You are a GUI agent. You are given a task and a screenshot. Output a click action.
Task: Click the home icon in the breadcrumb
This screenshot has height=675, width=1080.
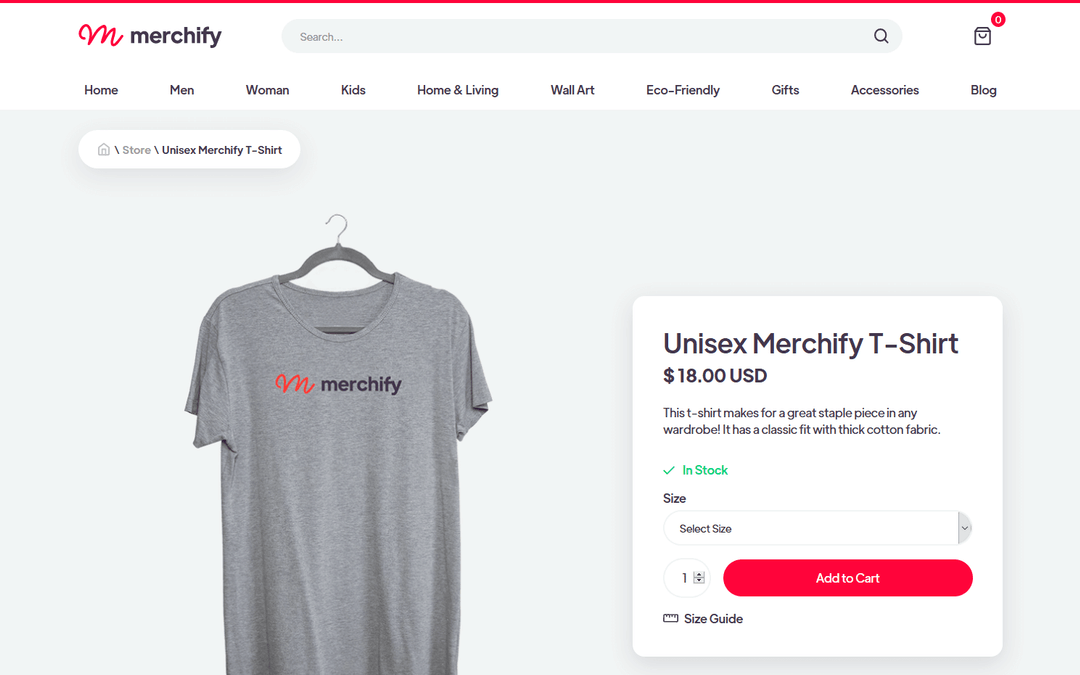coord(104,149)
